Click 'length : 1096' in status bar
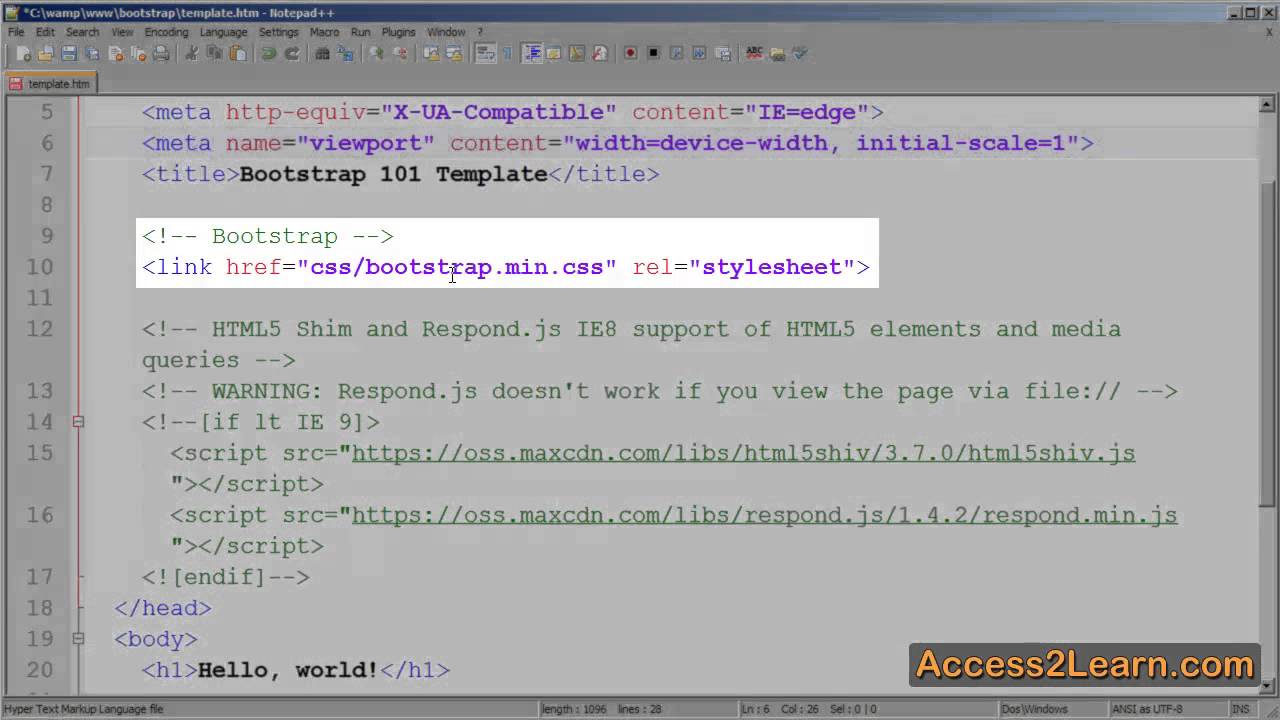The height and width of the screenshot is (720, 1280). (x=574, y=709)
